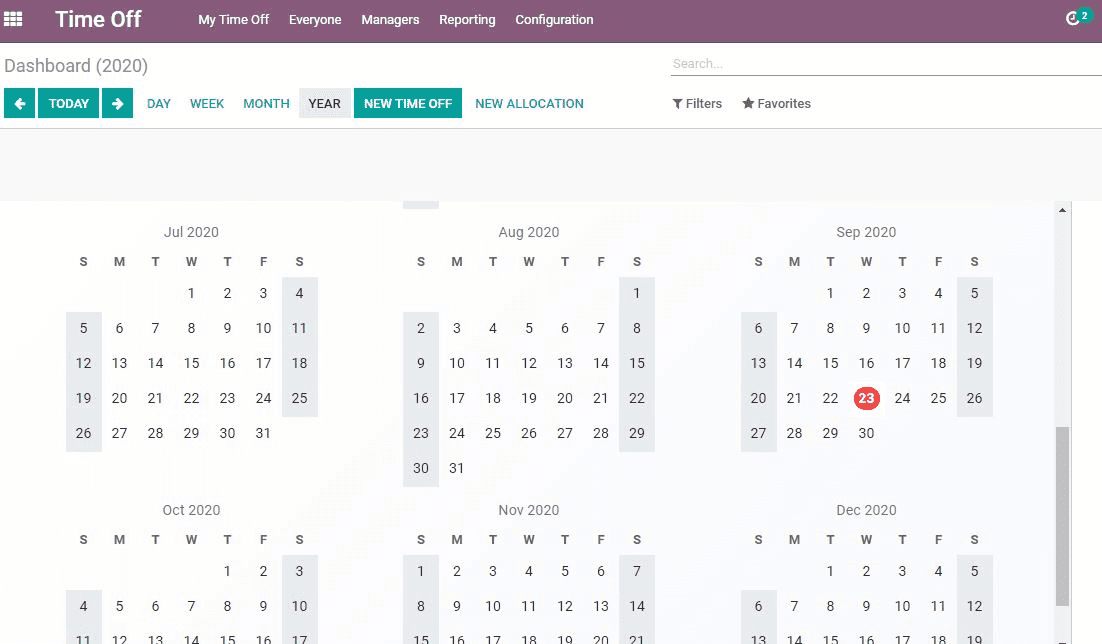The width and height of the screenshot is (1102, 644).
Task: Select the YEAR view button
Action: tap(325, 103)
